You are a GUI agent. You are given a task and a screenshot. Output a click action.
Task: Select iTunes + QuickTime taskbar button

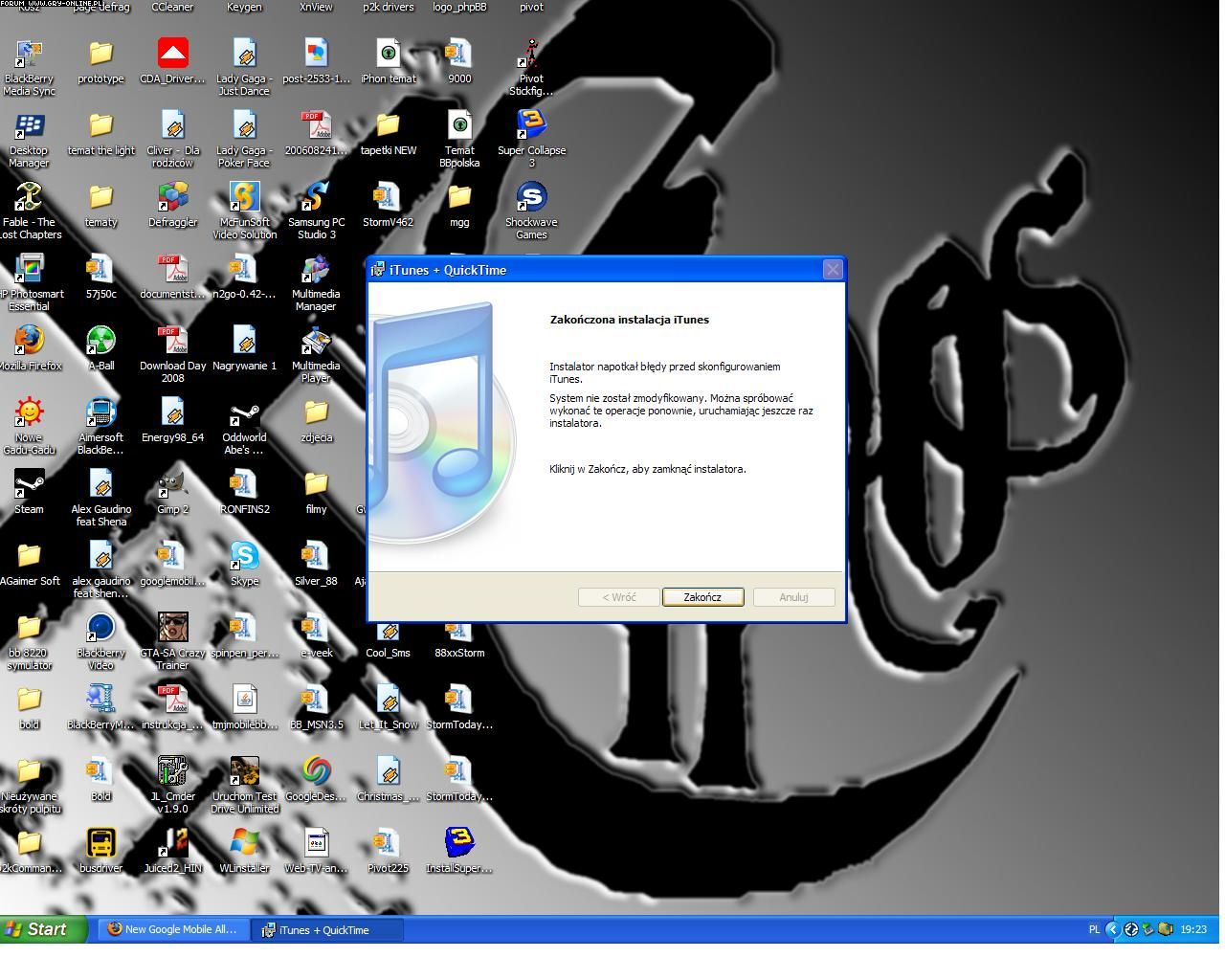327,929
